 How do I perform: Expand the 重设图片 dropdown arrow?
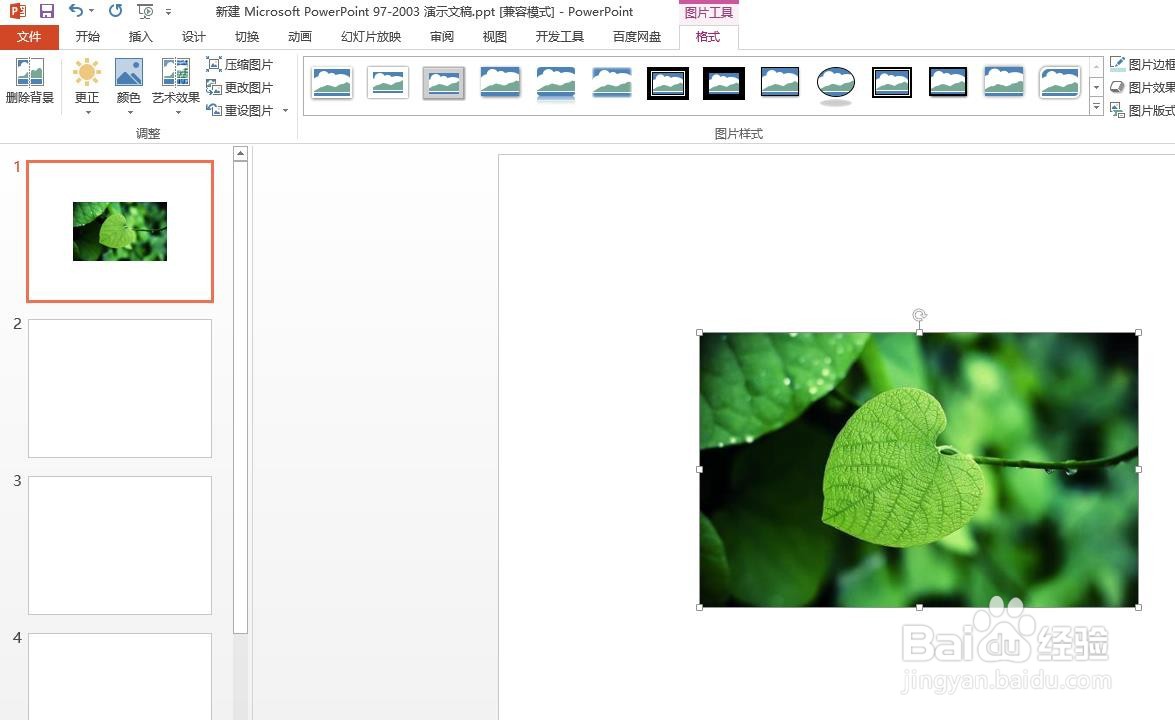tap(286, 111)
